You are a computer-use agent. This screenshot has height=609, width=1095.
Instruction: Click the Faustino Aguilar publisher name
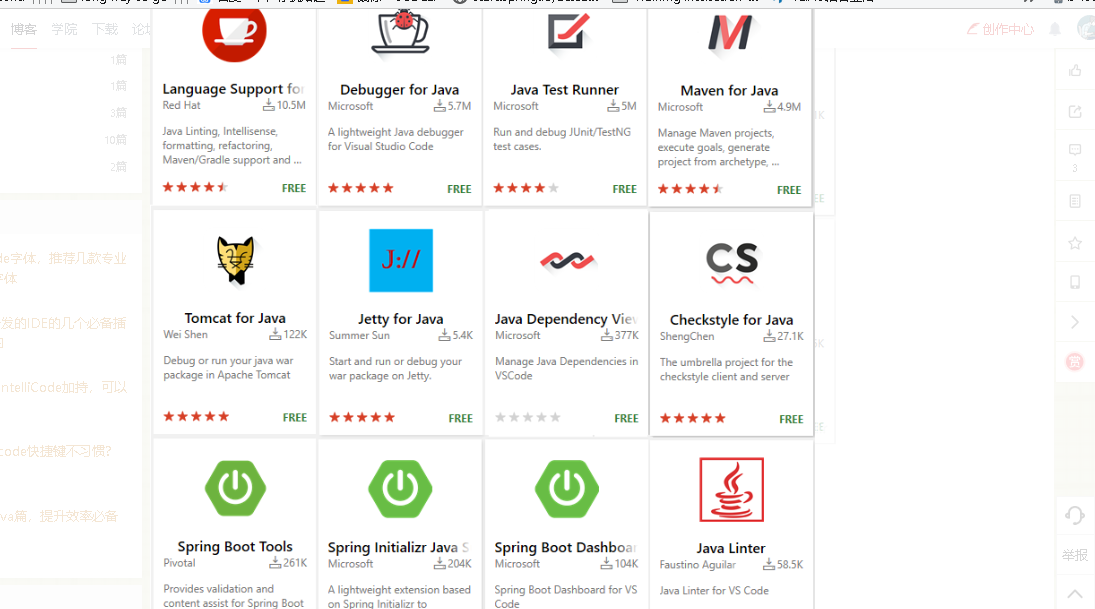(698, 564)
